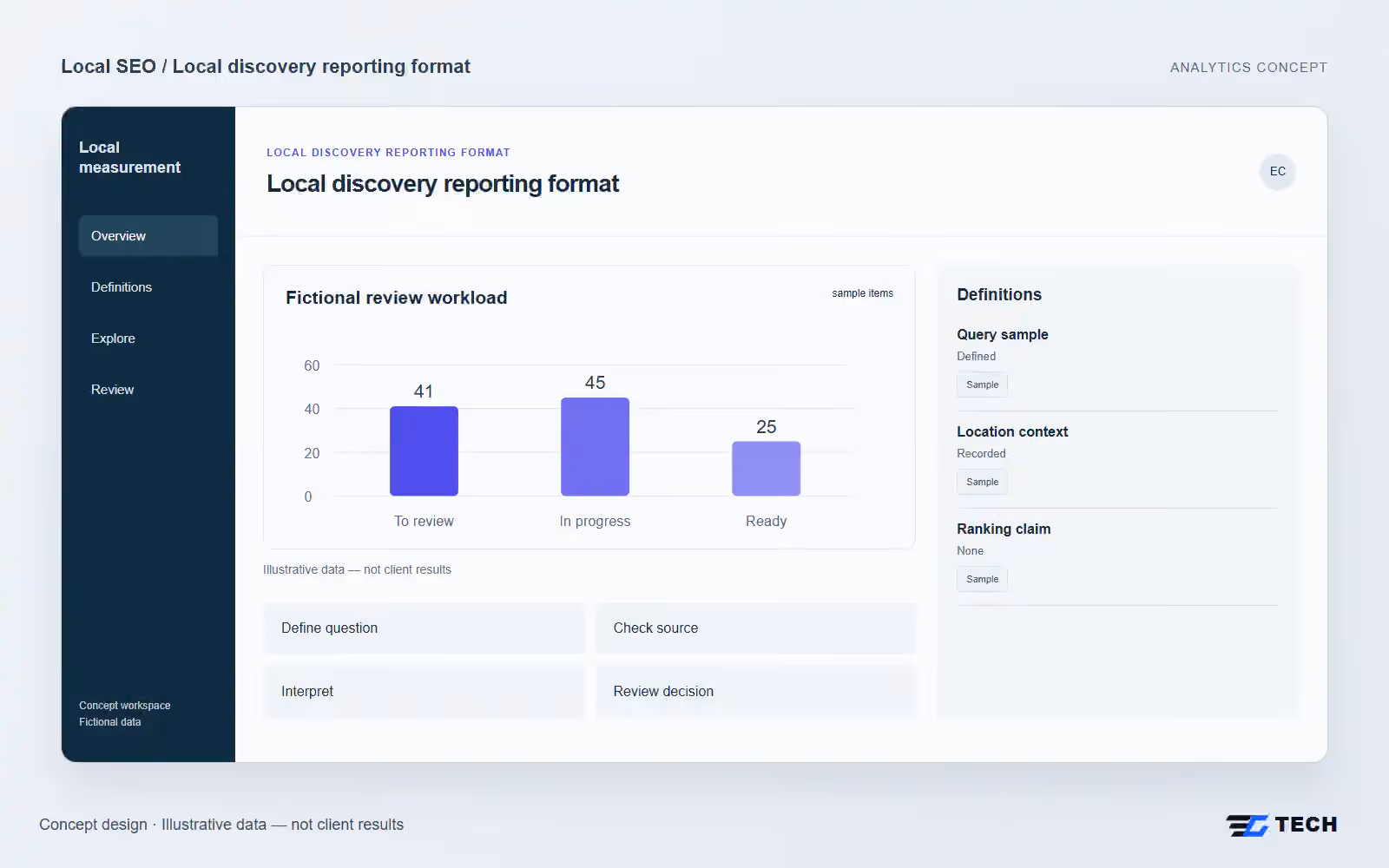This screenshot has width=1389, height=868.
Task: Click the value label '41' above bar
Action: [x=424, y=391]
